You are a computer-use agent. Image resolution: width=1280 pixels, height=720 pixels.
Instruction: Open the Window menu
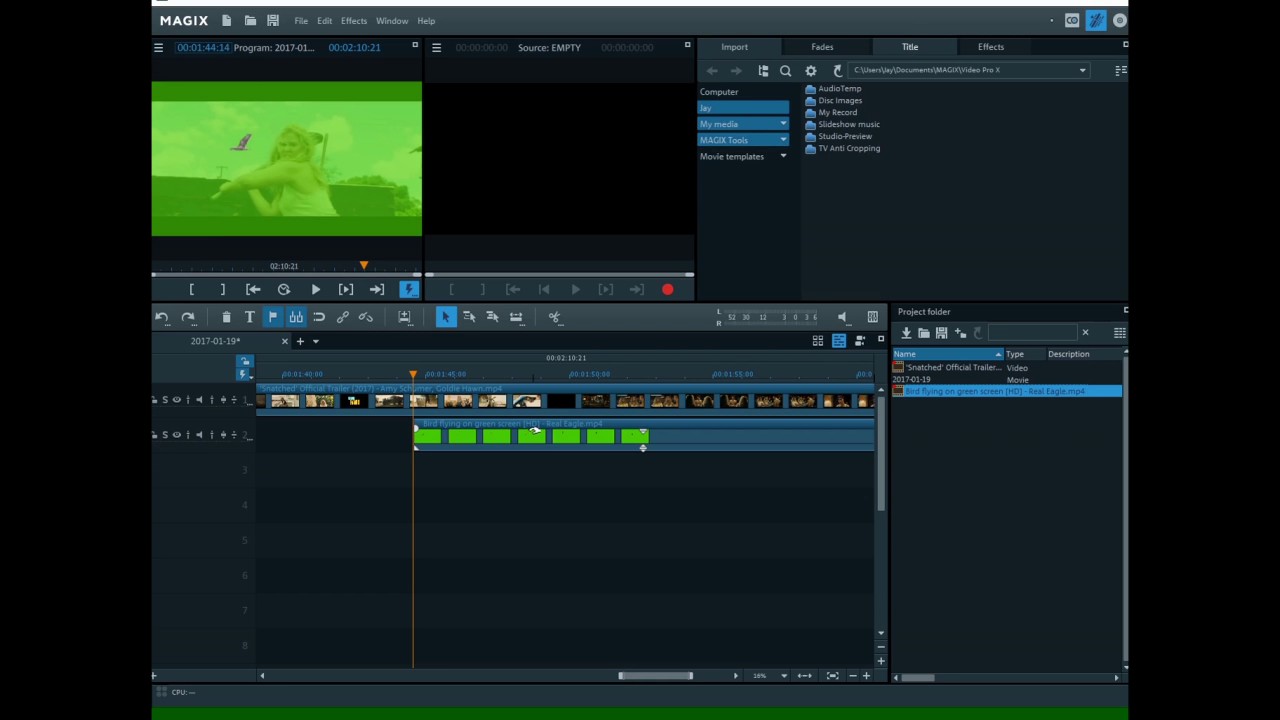tap(392, 21)
